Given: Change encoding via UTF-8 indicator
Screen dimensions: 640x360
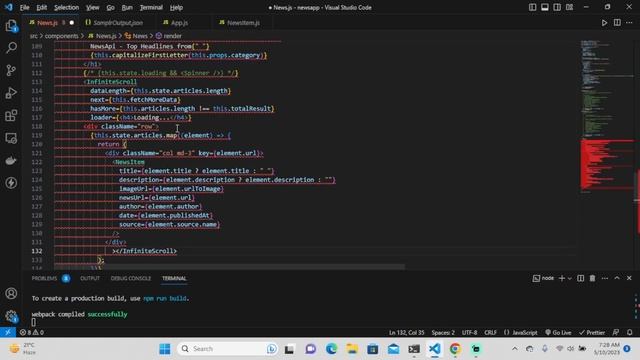Looking at the screenshot, I should click(x=469, y=332).
